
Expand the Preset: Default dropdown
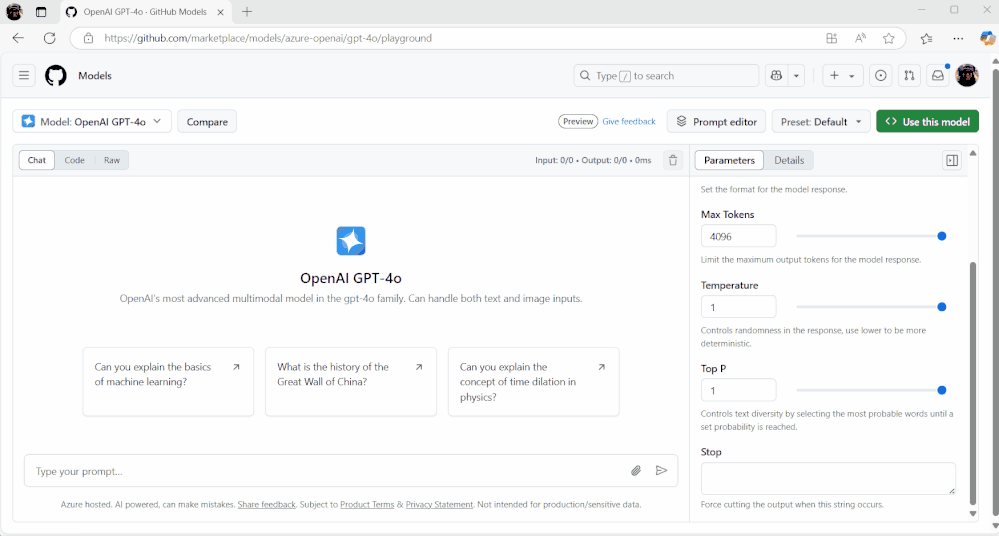(x=821, y=122)
